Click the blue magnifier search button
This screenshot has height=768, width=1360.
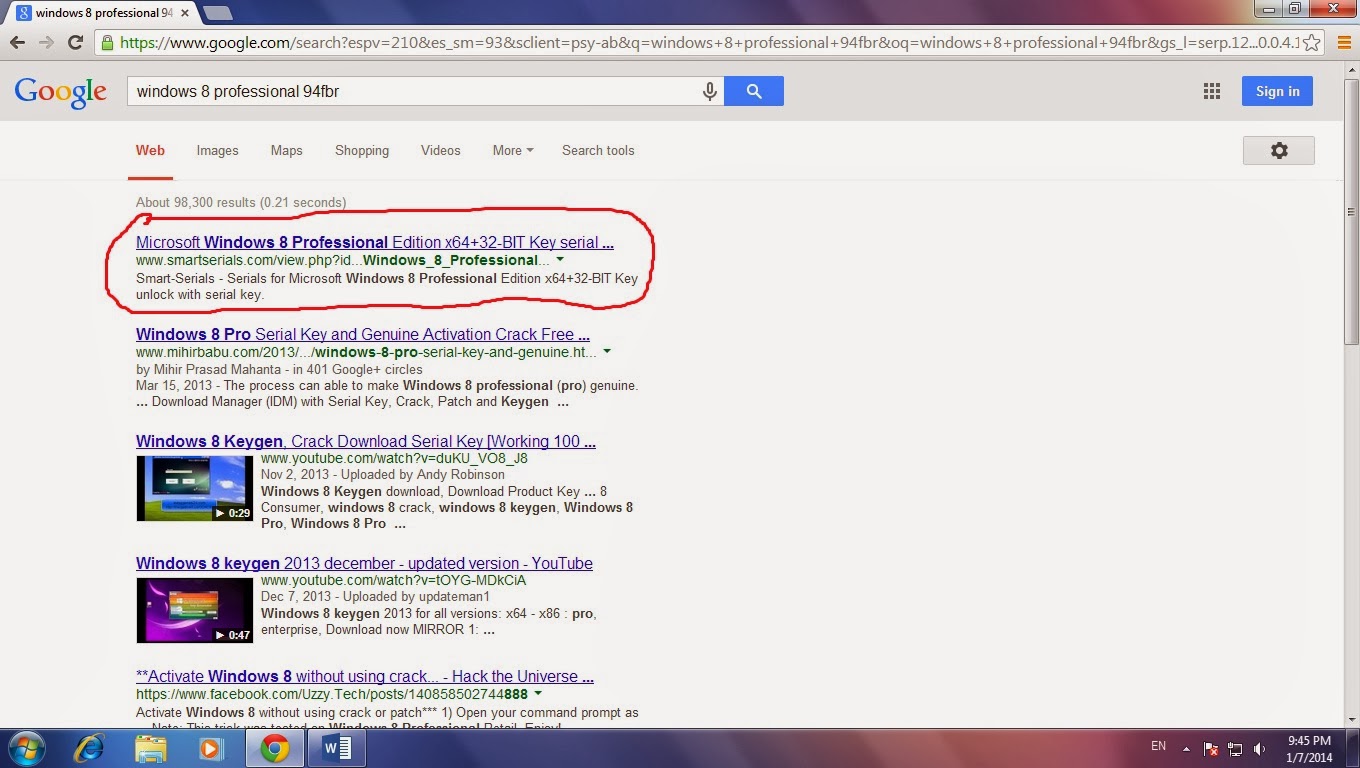[x=754, y=91]
